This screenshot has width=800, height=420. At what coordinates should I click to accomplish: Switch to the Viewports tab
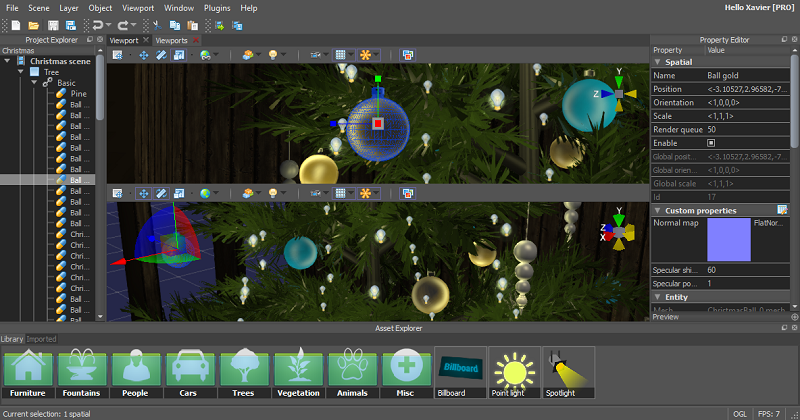pyautogui.click(x=171, y=40)
